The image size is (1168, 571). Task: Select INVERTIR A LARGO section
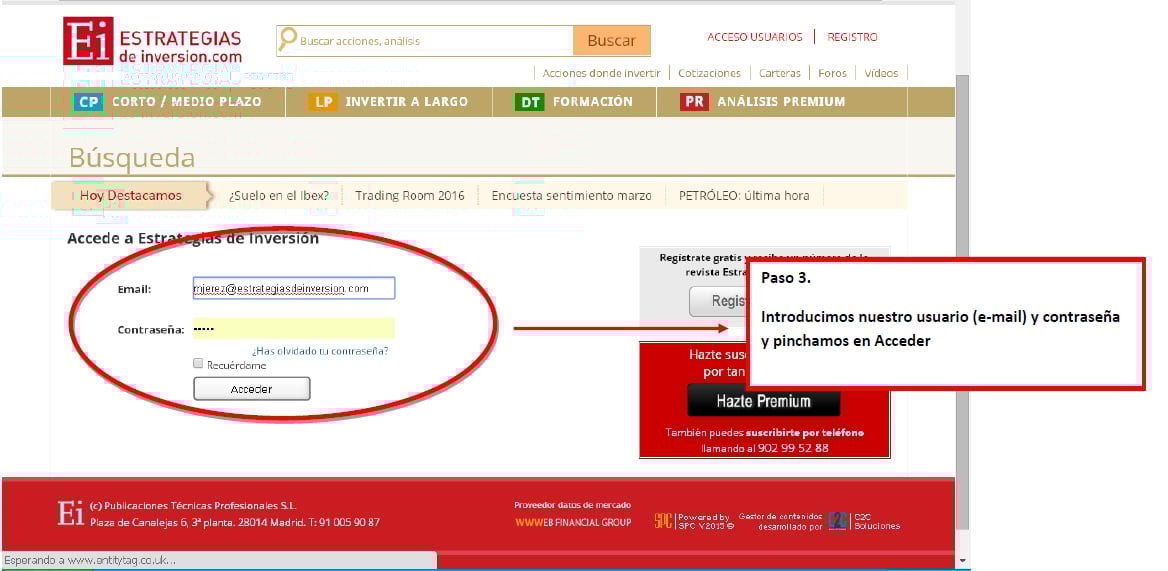(407, 101)
